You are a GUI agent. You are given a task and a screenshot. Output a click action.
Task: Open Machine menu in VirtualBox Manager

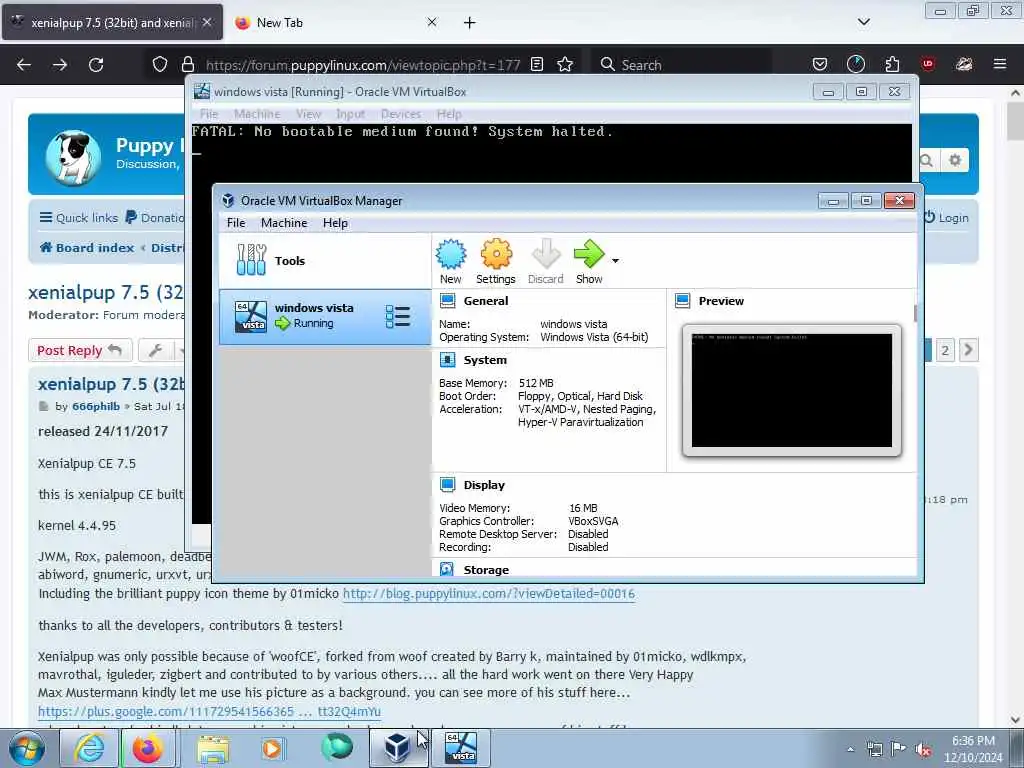[284, 223]
